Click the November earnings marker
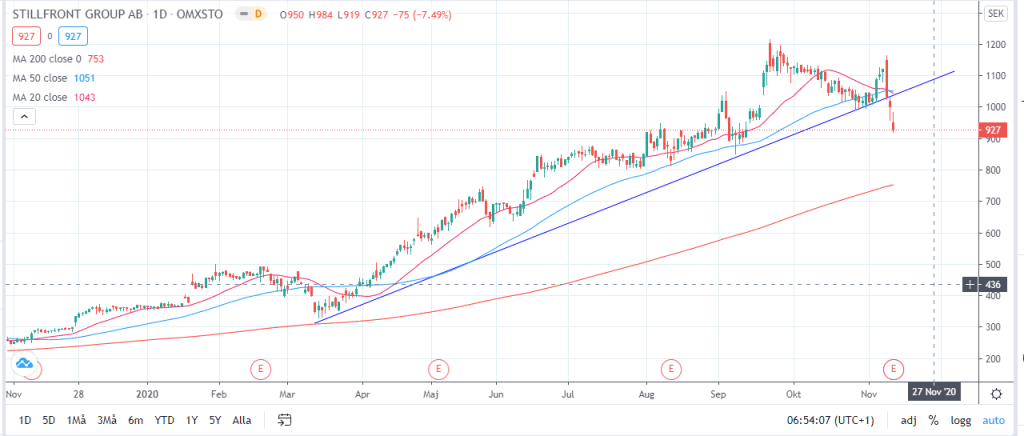The height and width of the screenshot is (436, 1024). point(893,368)
